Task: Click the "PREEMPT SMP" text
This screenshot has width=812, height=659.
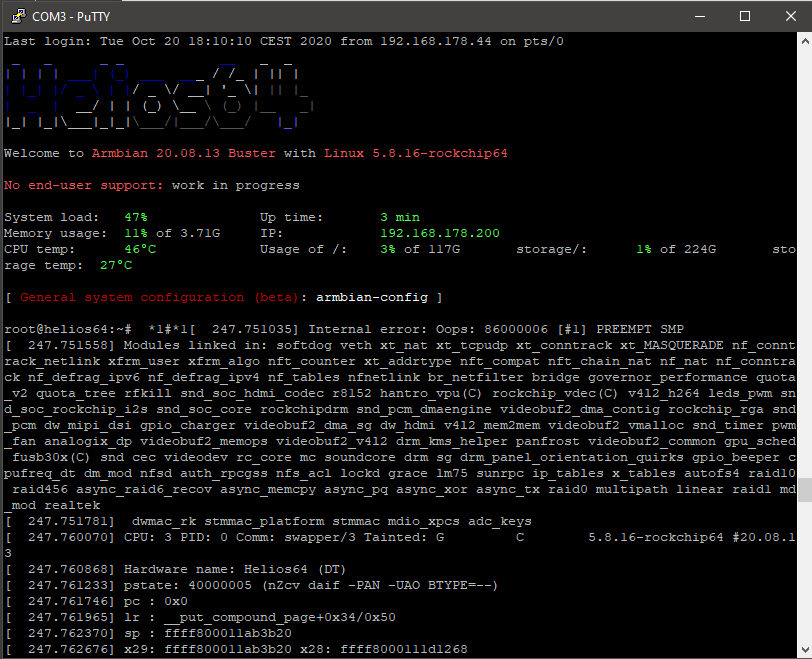Action: [x=640, y=330]
